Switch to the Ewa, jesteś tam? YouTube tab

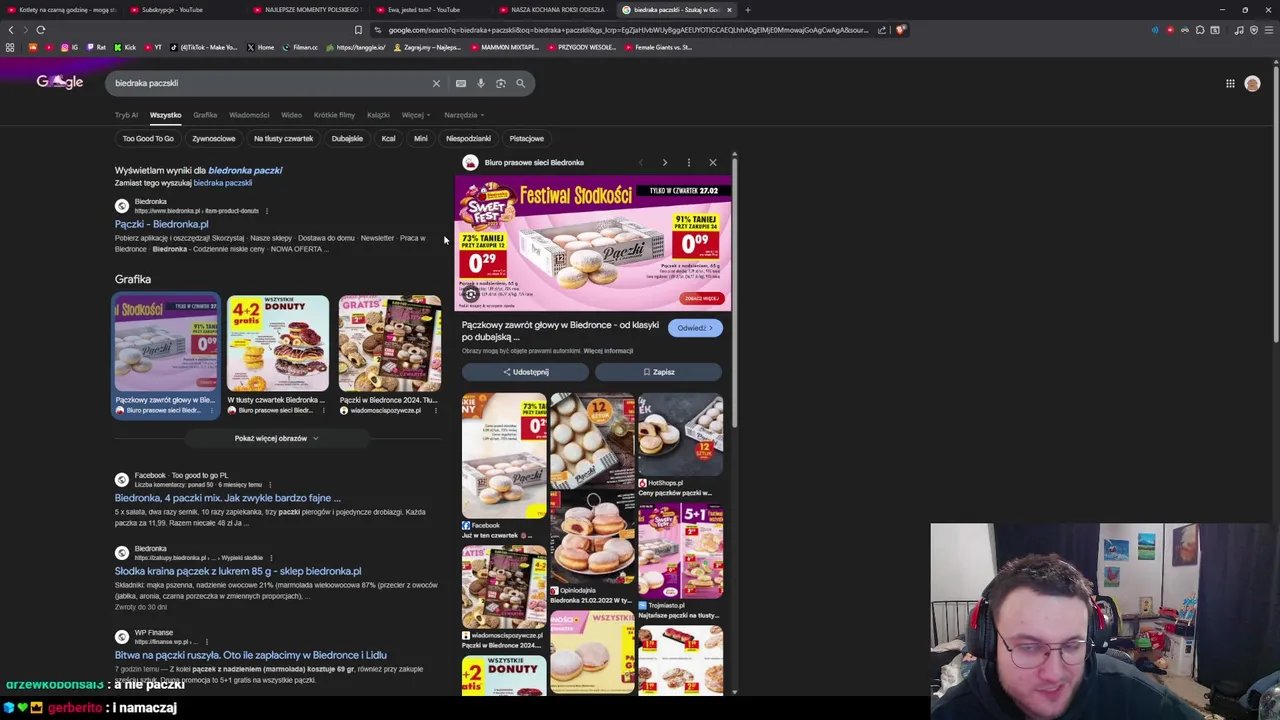tap(424, 10)
